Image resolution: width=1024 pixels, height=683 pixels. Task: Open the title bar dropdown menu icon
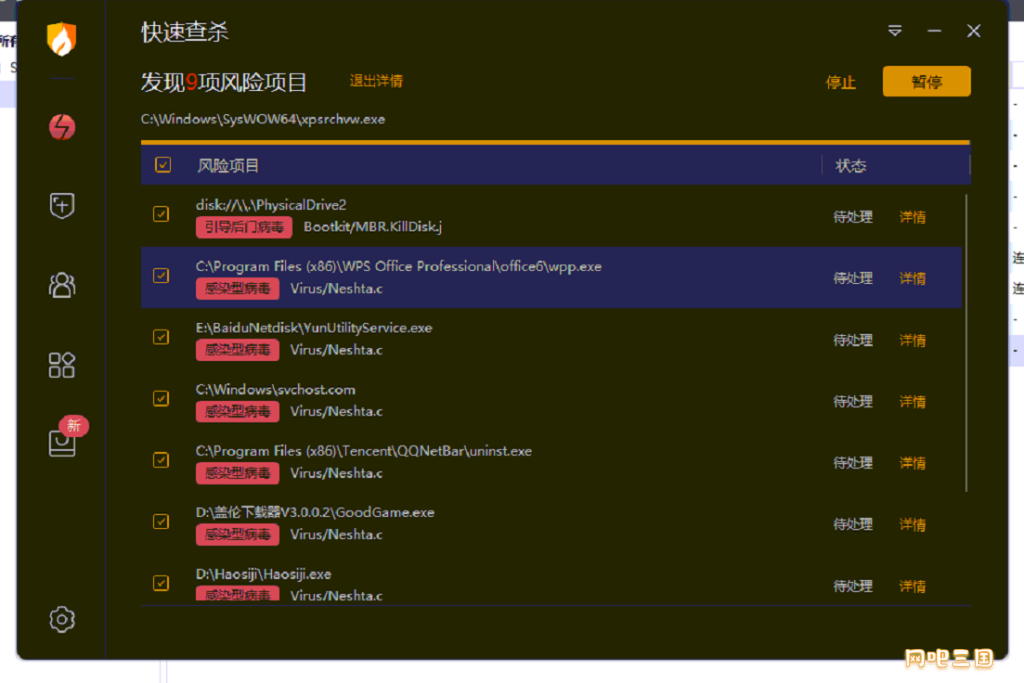[x=895, y=31]
